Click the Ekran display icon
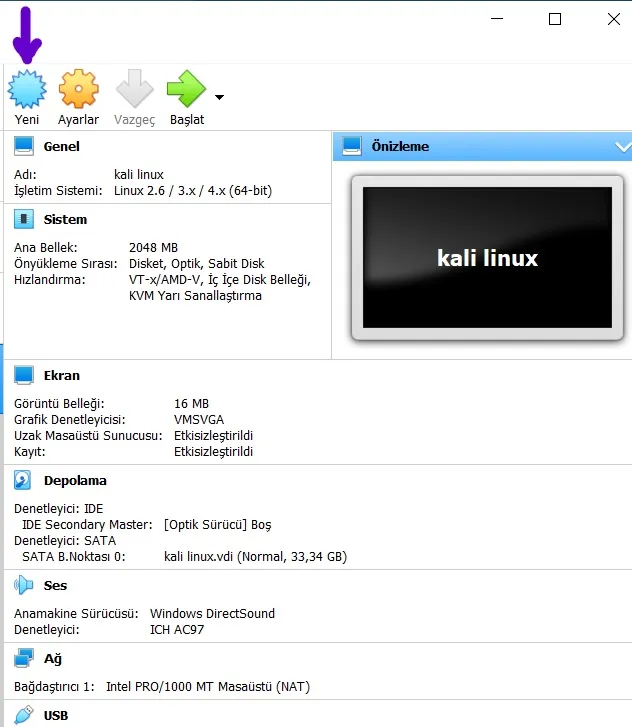The height and width of the screenshot is (727, 632). [24, 375]
